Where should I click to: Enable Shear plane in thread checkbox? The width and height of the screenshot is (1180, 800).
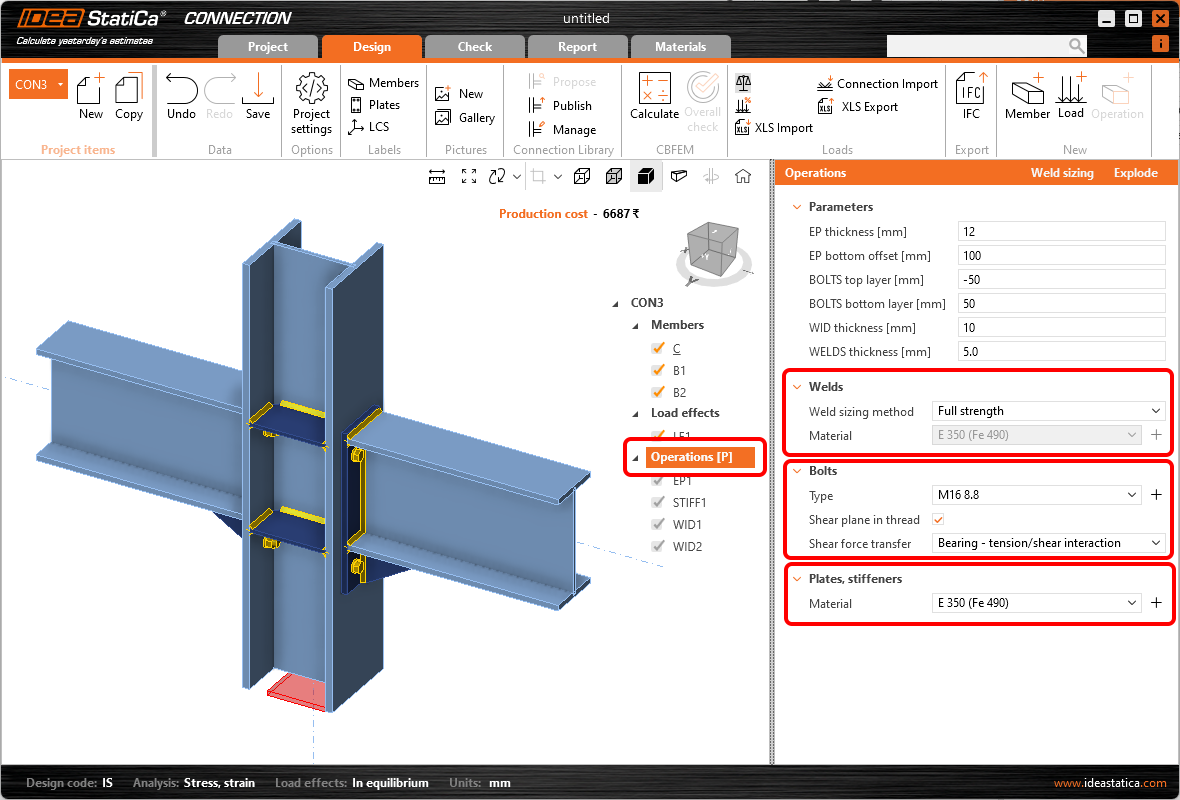point(937,519)
